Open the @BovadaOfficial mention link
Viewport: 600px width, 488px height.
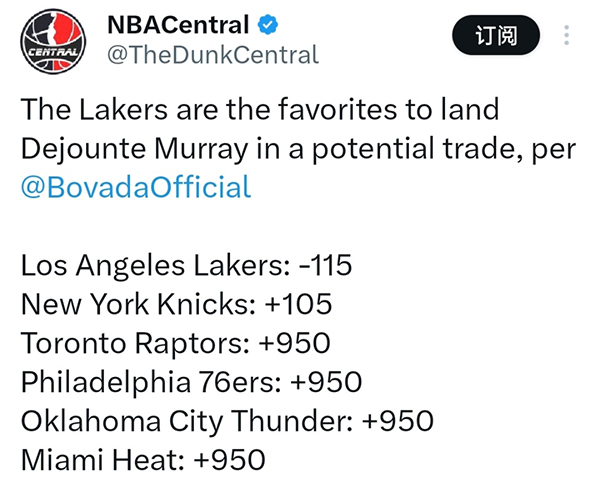136,187
